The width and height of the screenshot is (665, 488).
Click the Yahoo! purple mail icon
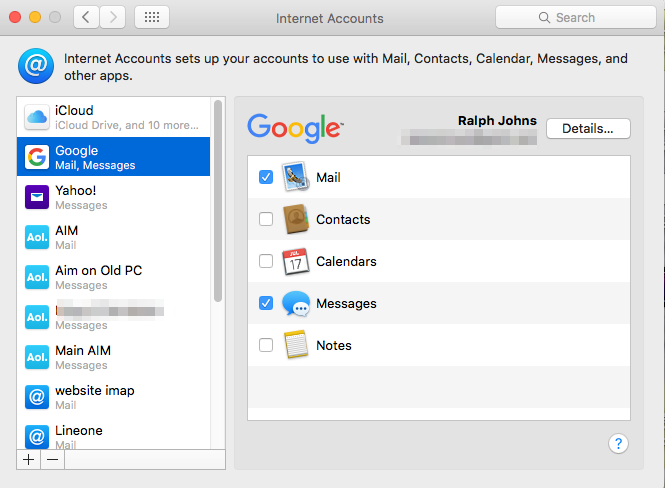coord(36,197)
